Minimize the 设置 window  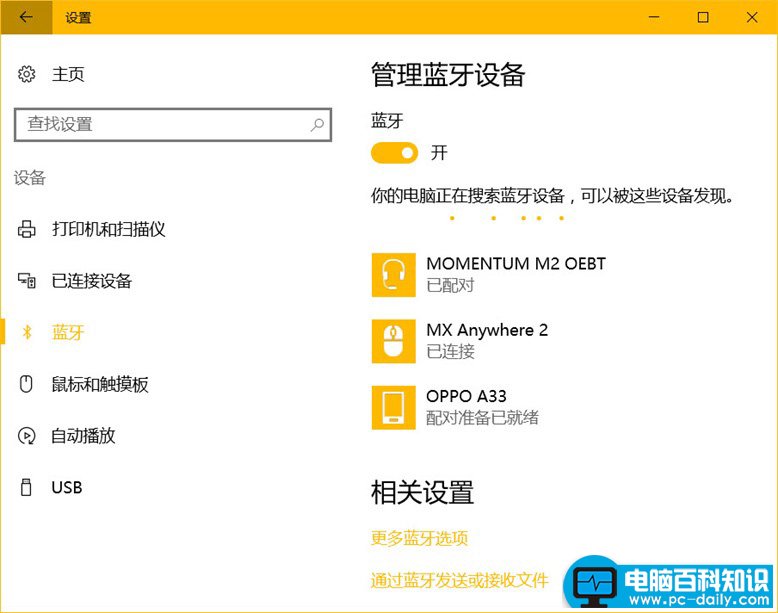654,17
